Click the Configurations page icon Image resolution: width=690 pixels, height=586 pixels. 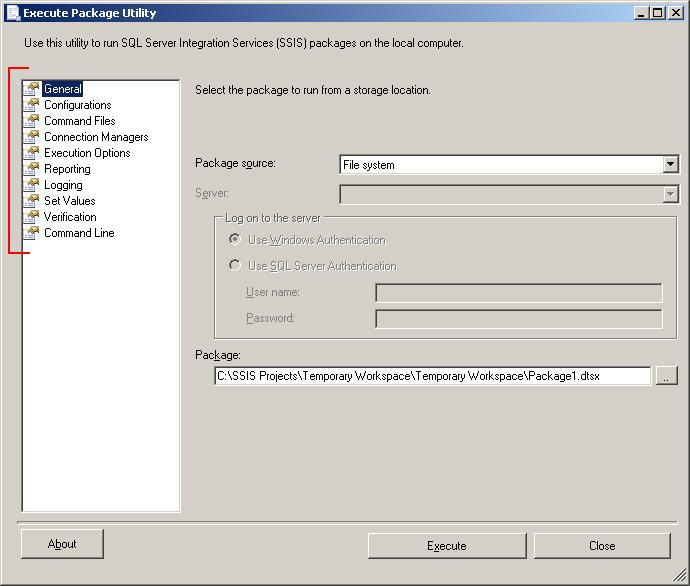click(x=32, y=105)
